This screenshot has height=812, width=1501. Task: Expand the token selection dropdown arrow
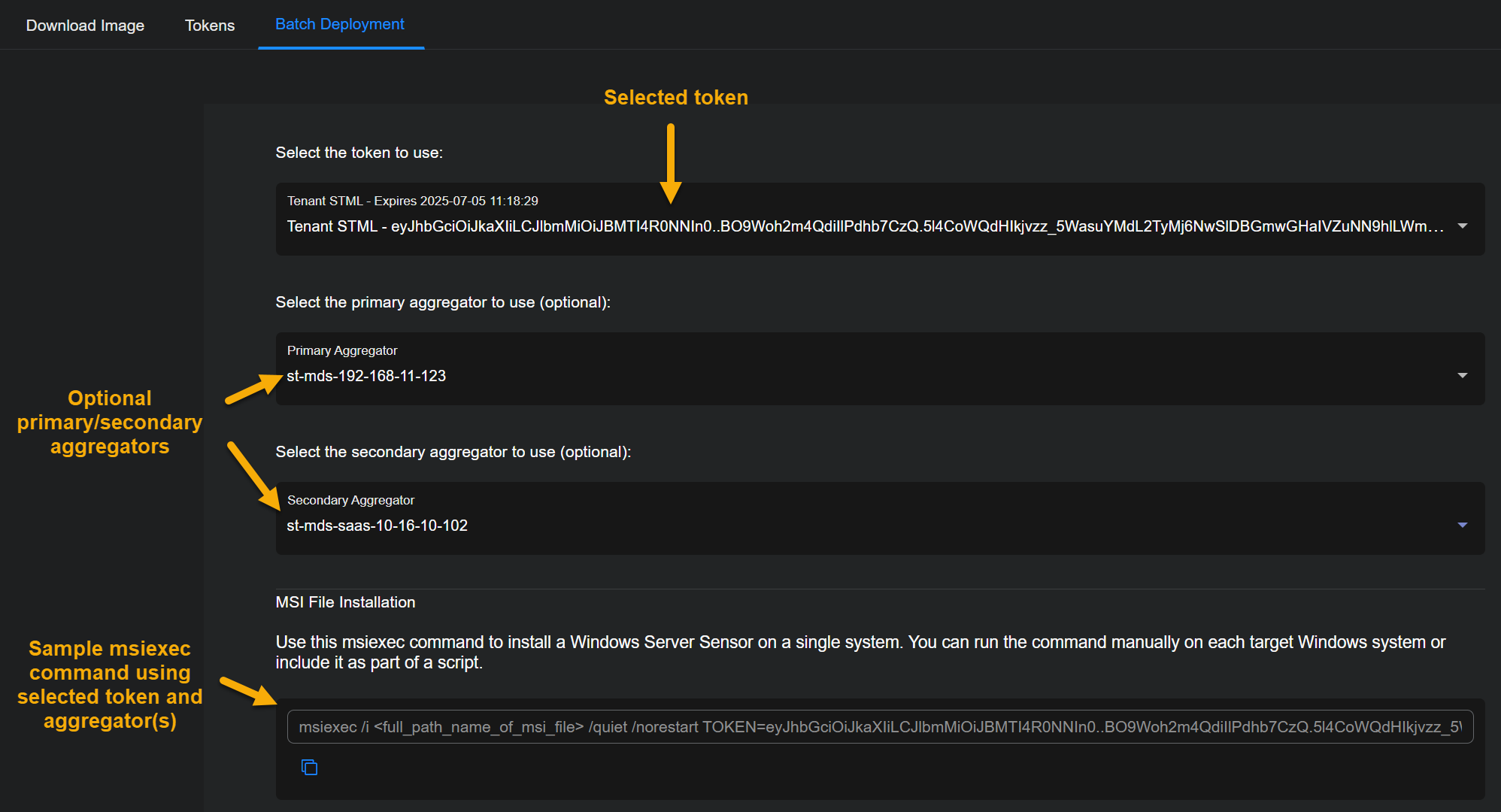tap(1462, 226)
